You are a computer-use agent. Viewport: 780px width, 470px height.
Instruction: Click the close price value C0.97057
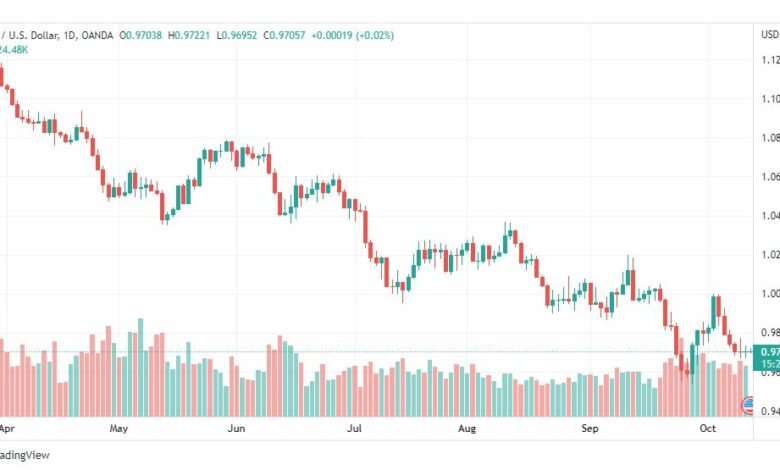tap(284, 35)
